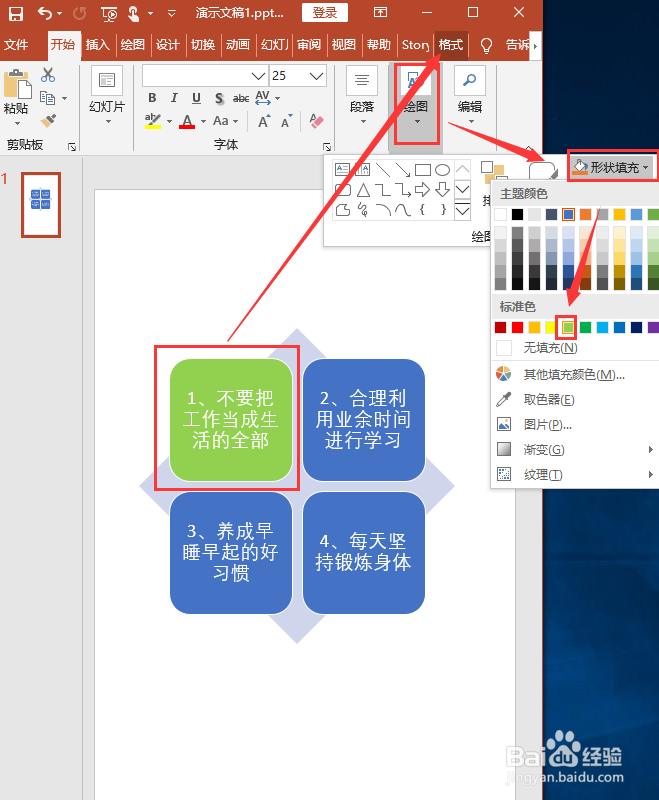Open font color A dropdown arrow

click(x=203, y=121)
